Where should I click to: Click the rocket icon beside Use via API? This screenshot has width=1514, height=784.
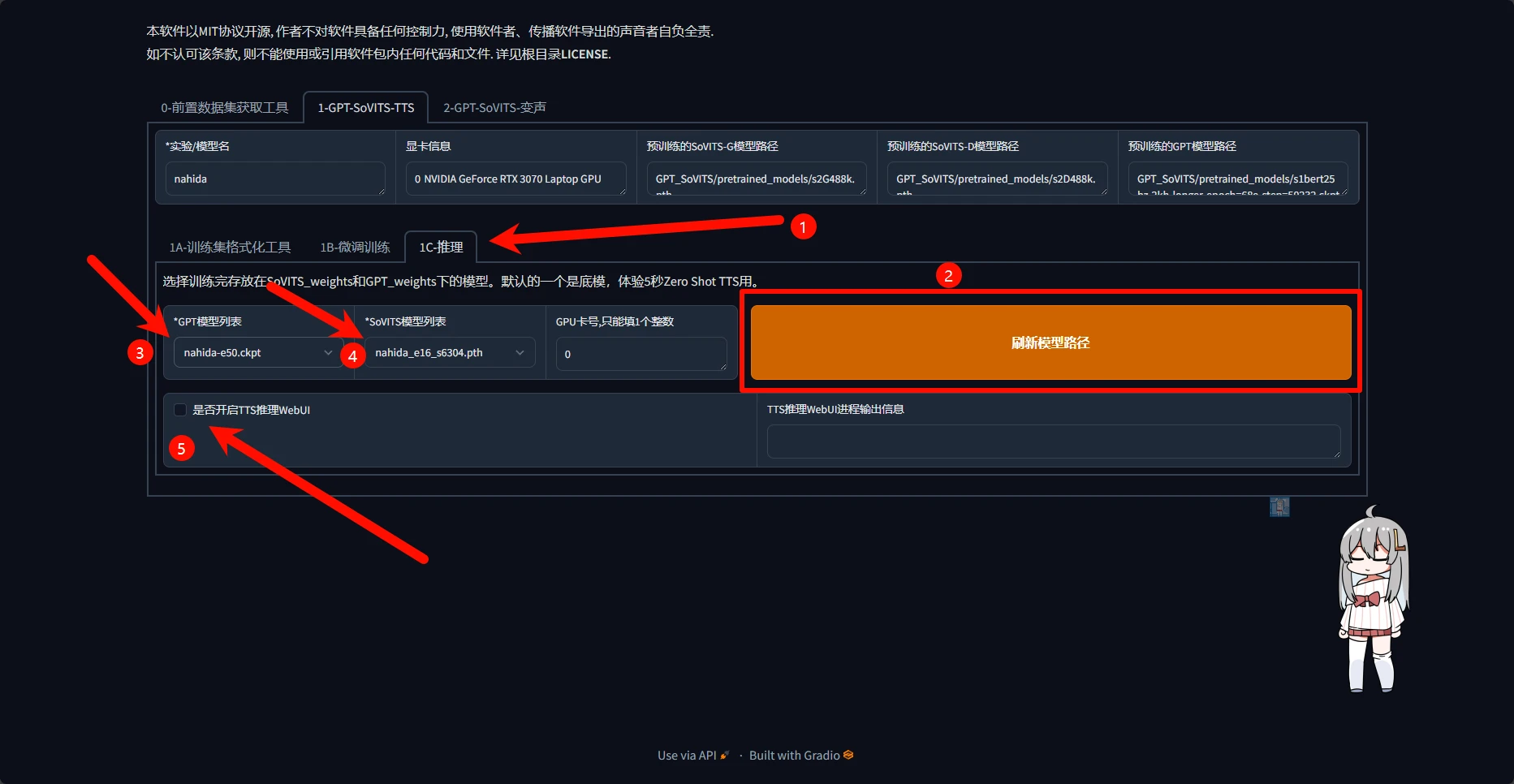pos(725,756)
